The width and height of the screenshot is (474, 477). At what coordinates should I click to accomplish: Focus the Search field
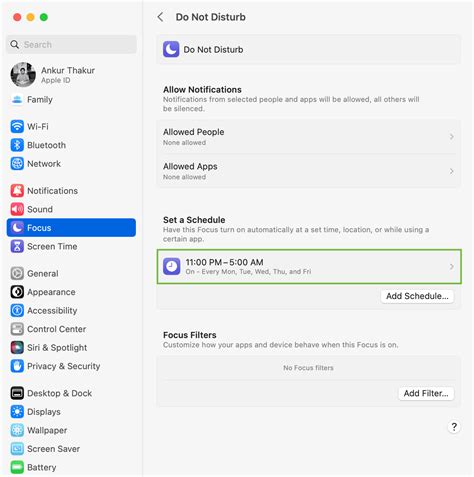pyautogui.click(x=71, y=44)
